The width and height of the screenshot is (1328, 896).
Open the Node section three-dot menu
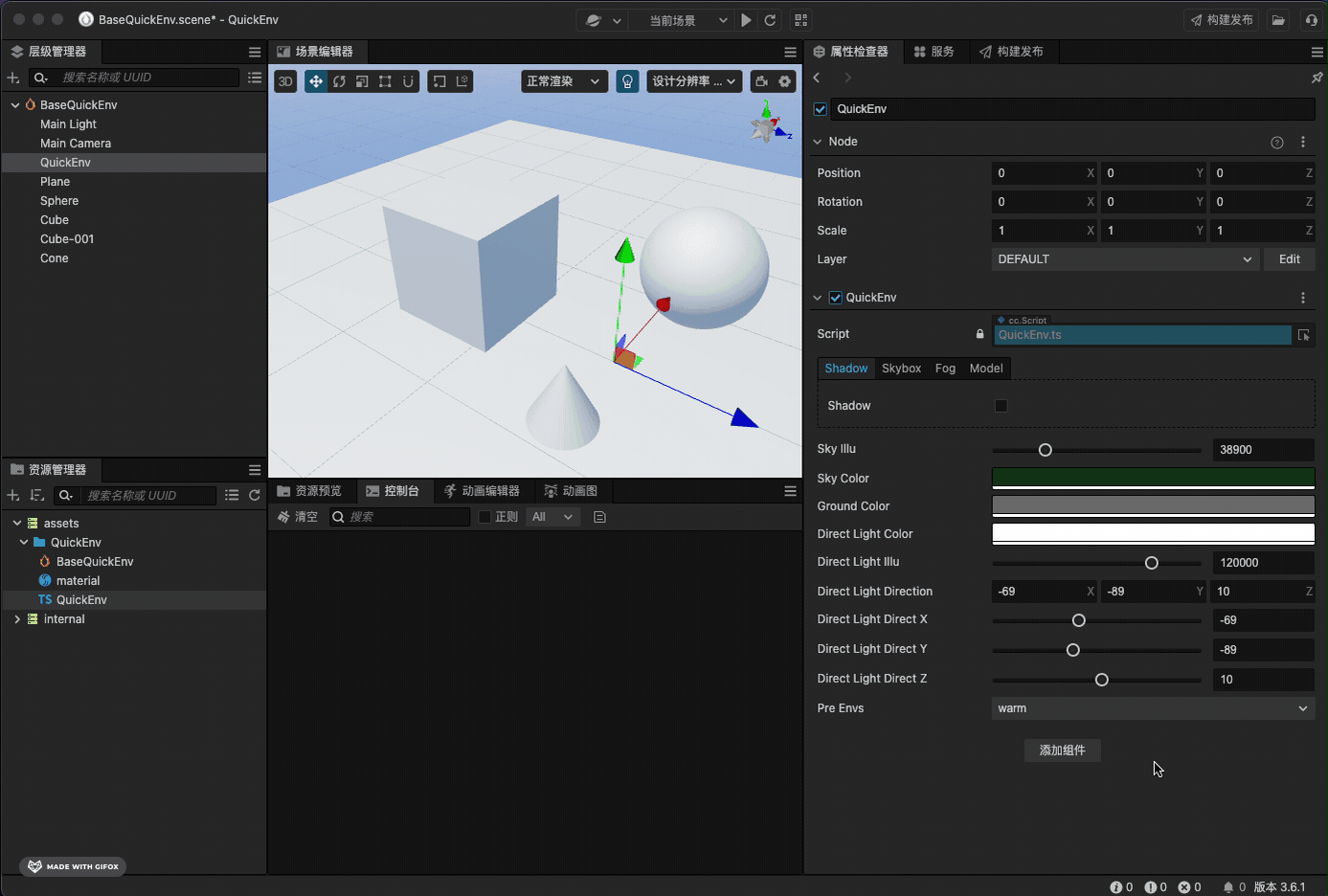coord(1303,142)
